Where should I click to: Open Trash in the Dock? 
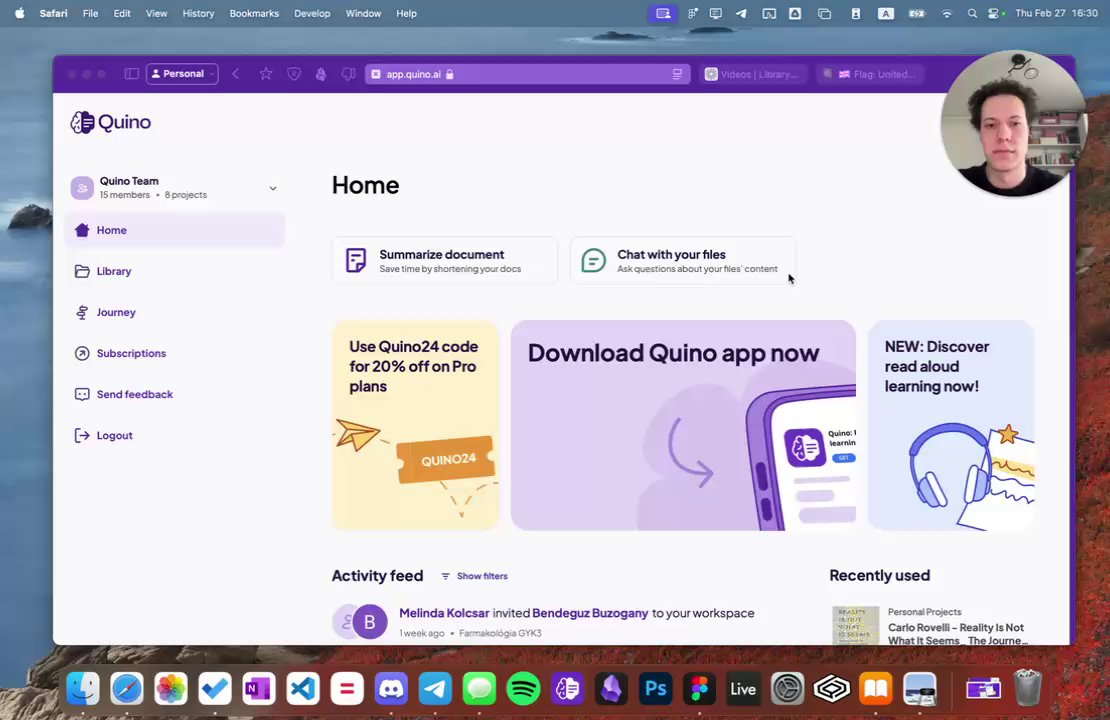pos(1027,688)
